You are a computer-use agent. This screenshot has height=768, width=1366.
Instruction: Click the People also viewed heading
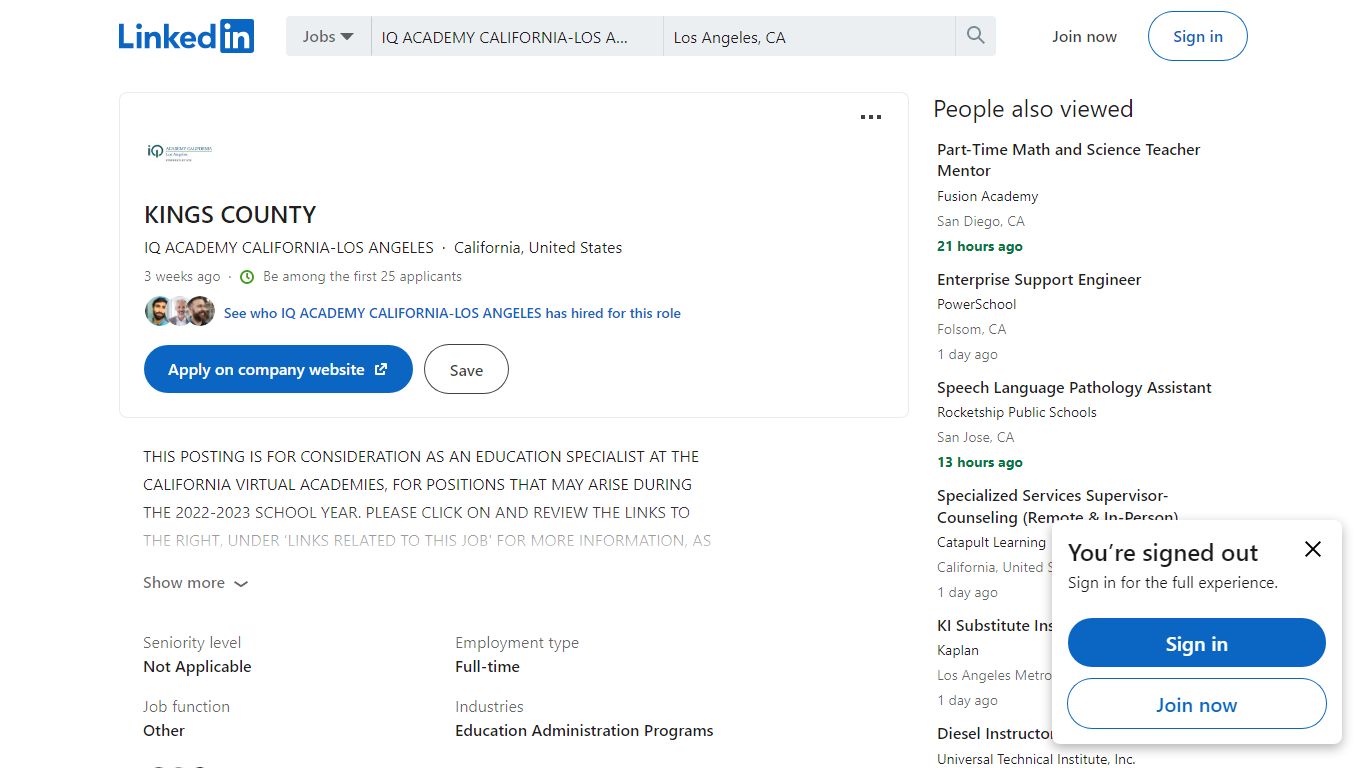click(x=1033, y=109)
